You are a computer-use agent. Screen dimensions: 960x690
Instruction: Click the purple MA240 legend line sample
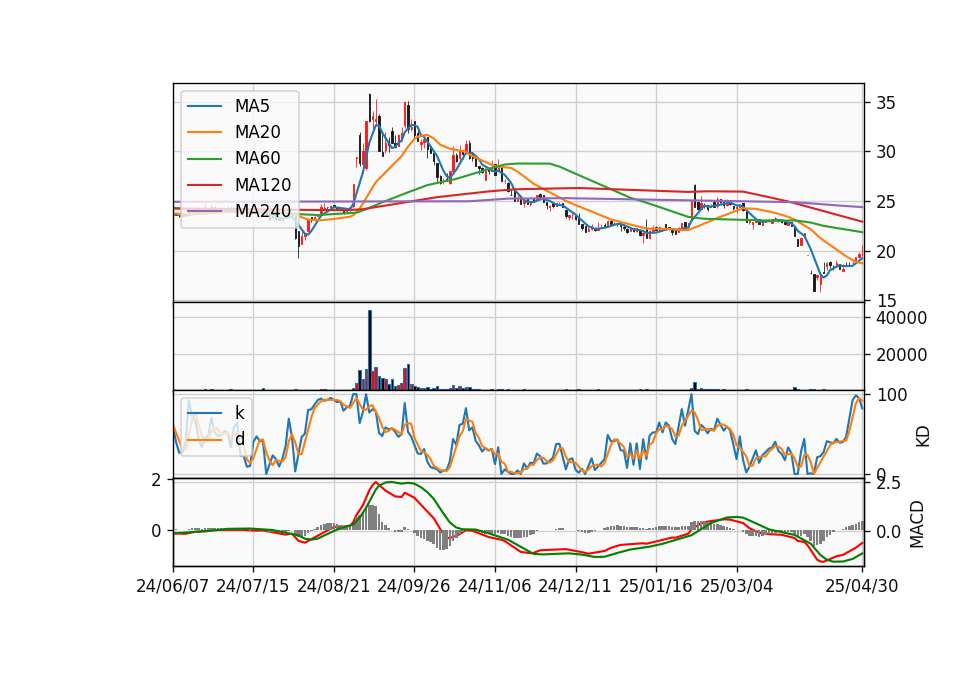(x=204, y=211)
